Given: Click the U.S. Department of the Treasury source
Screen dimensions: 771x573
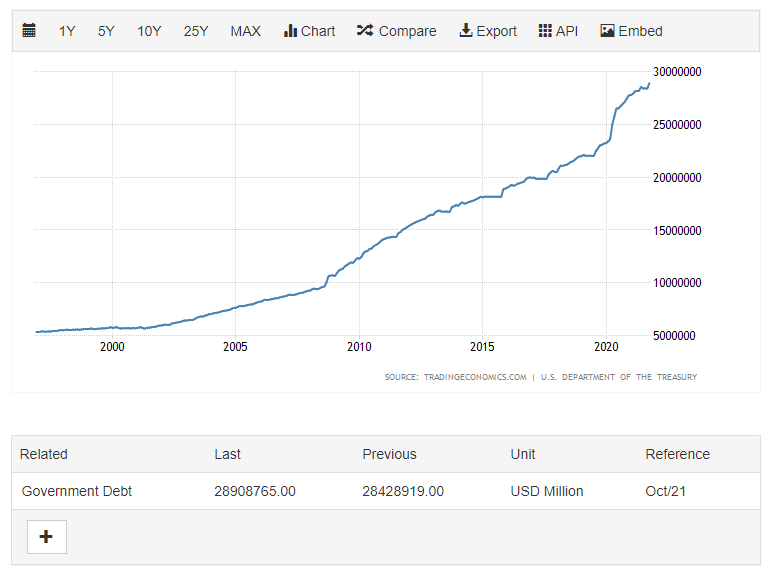Looking at the screenshot, I should click(x=619, y=377).
